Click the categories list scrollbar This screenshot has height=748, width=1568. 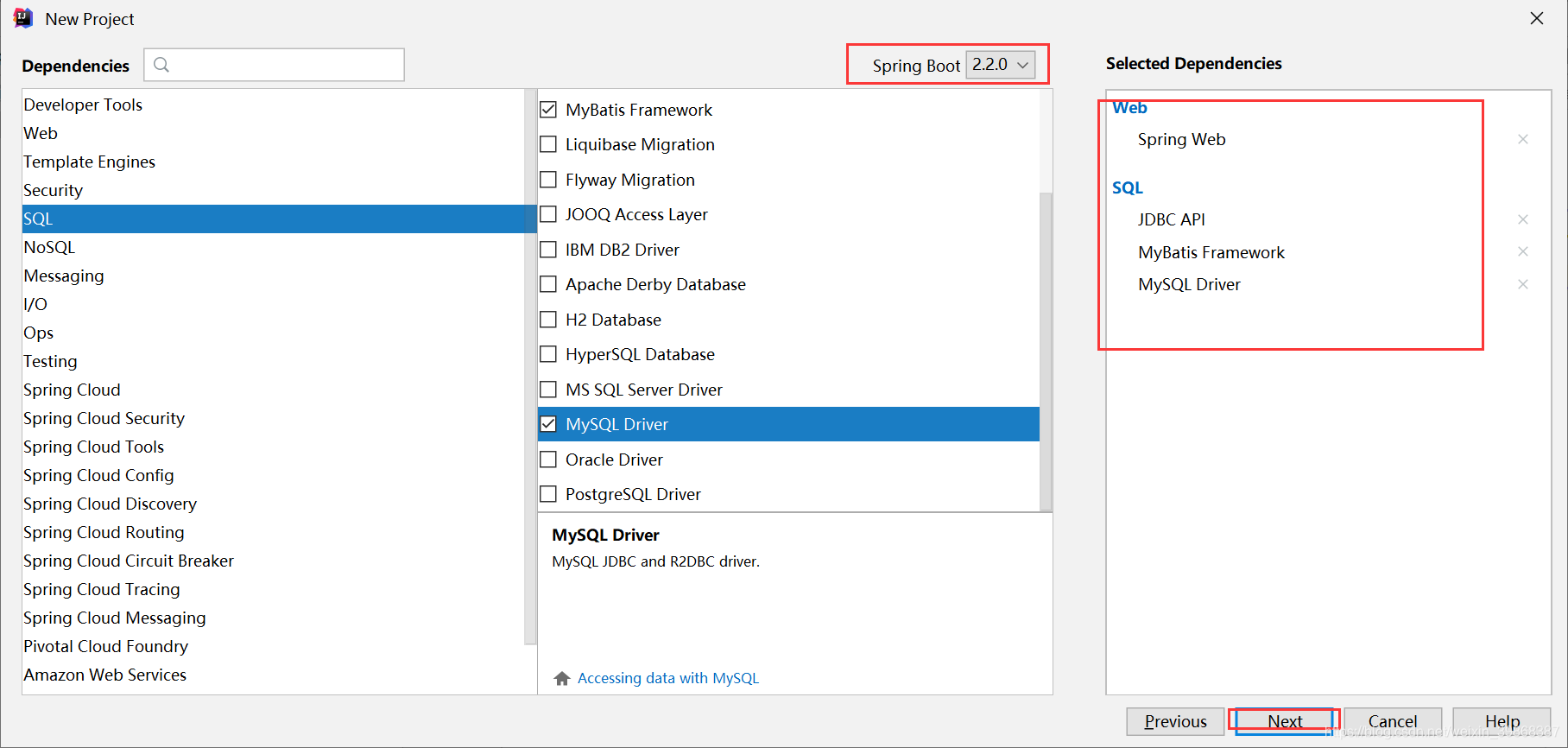[x=530, y=367]
